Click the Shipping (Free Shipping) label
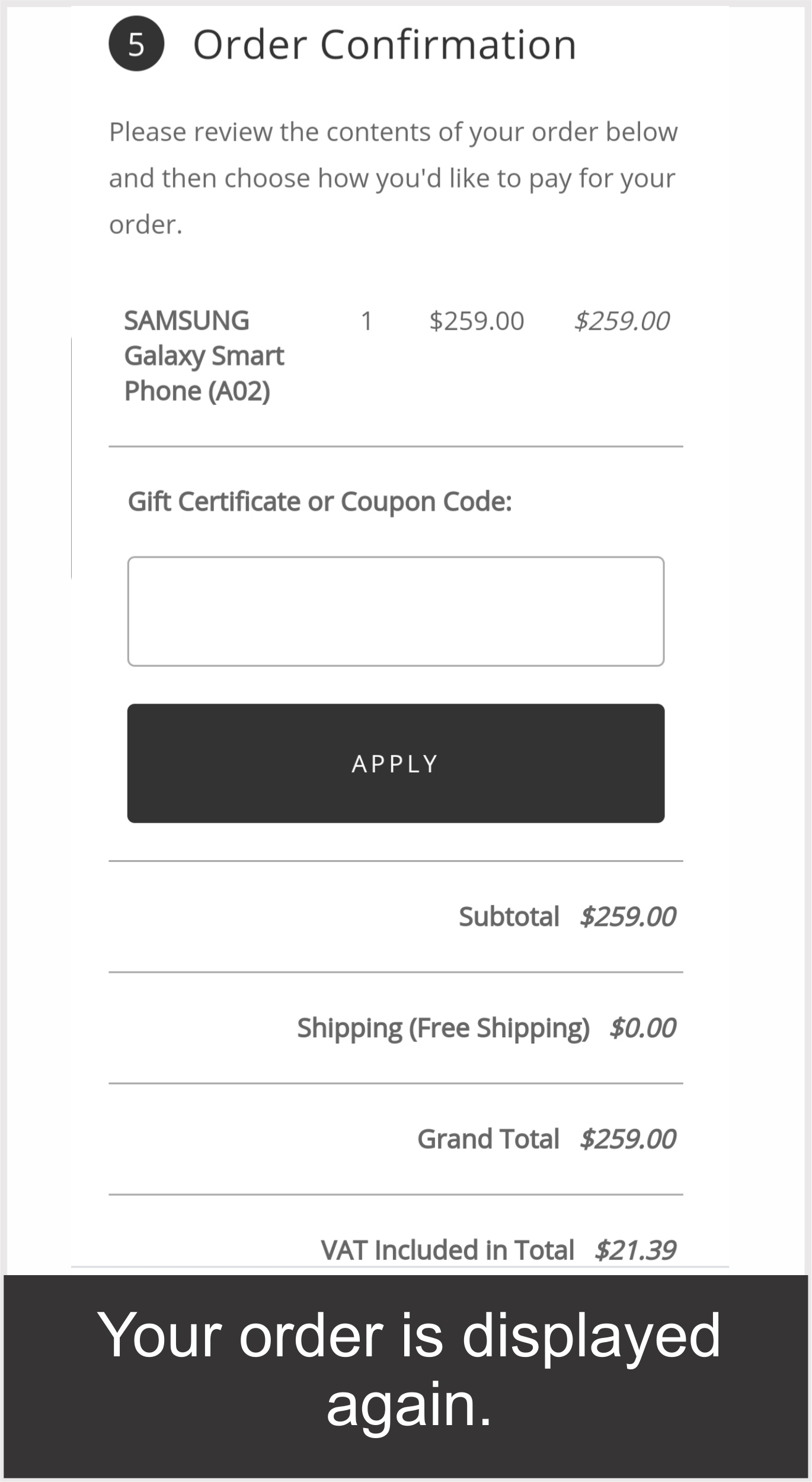Viewport: 812px width, 1482px height. tap(443, 1028)
